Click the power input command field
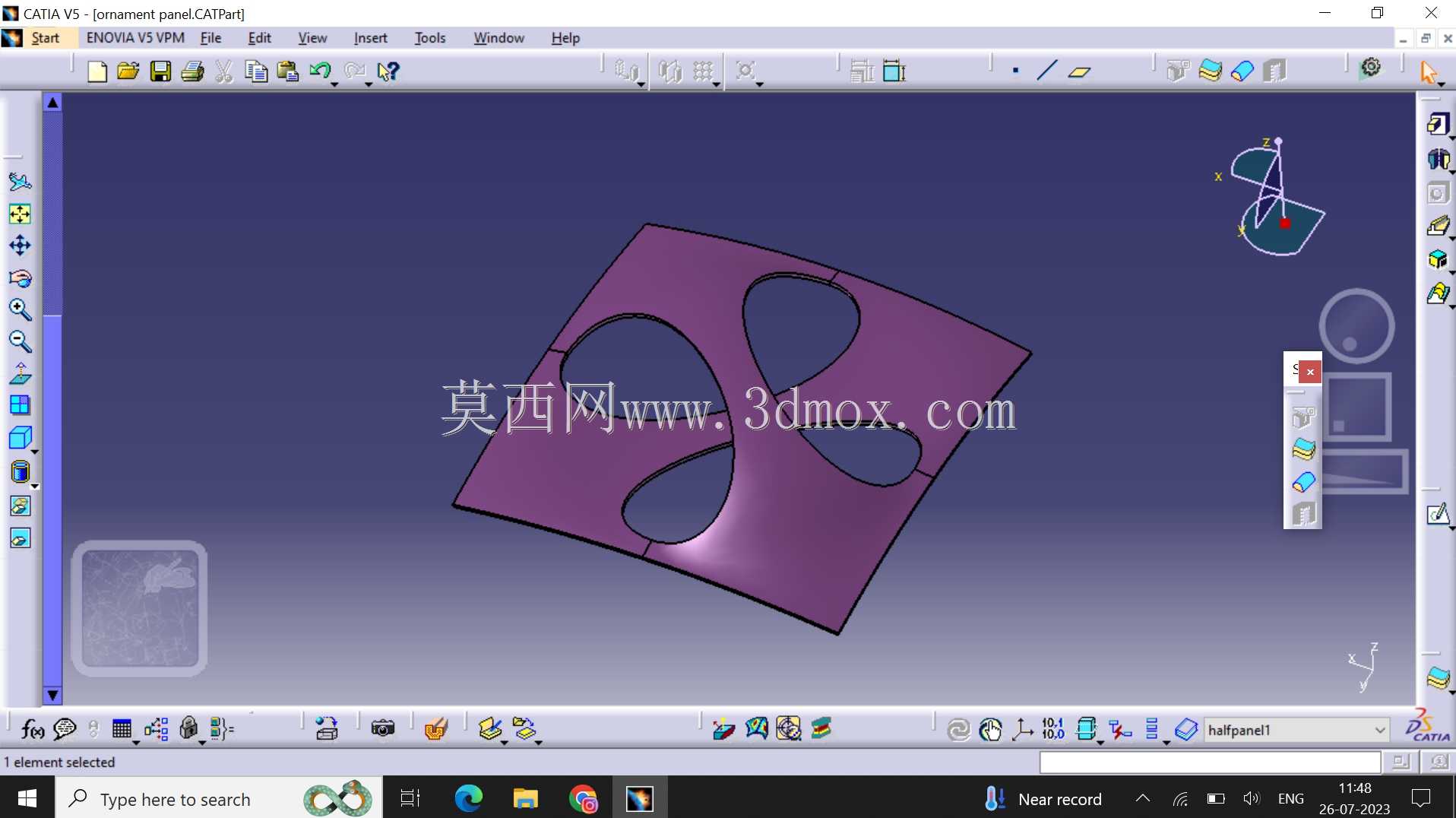 click(x=1210, y=762)
